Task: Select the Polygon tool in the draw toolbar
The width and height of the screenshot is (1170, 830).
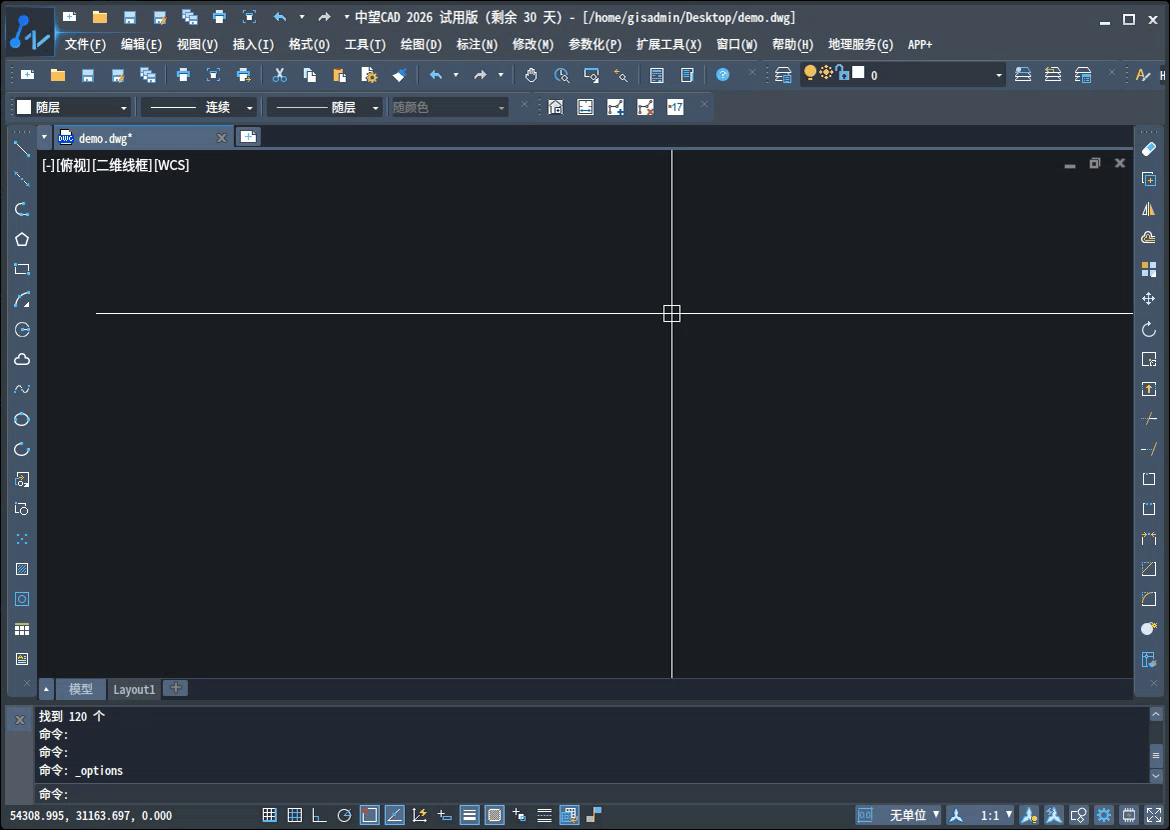Action: 22,240
